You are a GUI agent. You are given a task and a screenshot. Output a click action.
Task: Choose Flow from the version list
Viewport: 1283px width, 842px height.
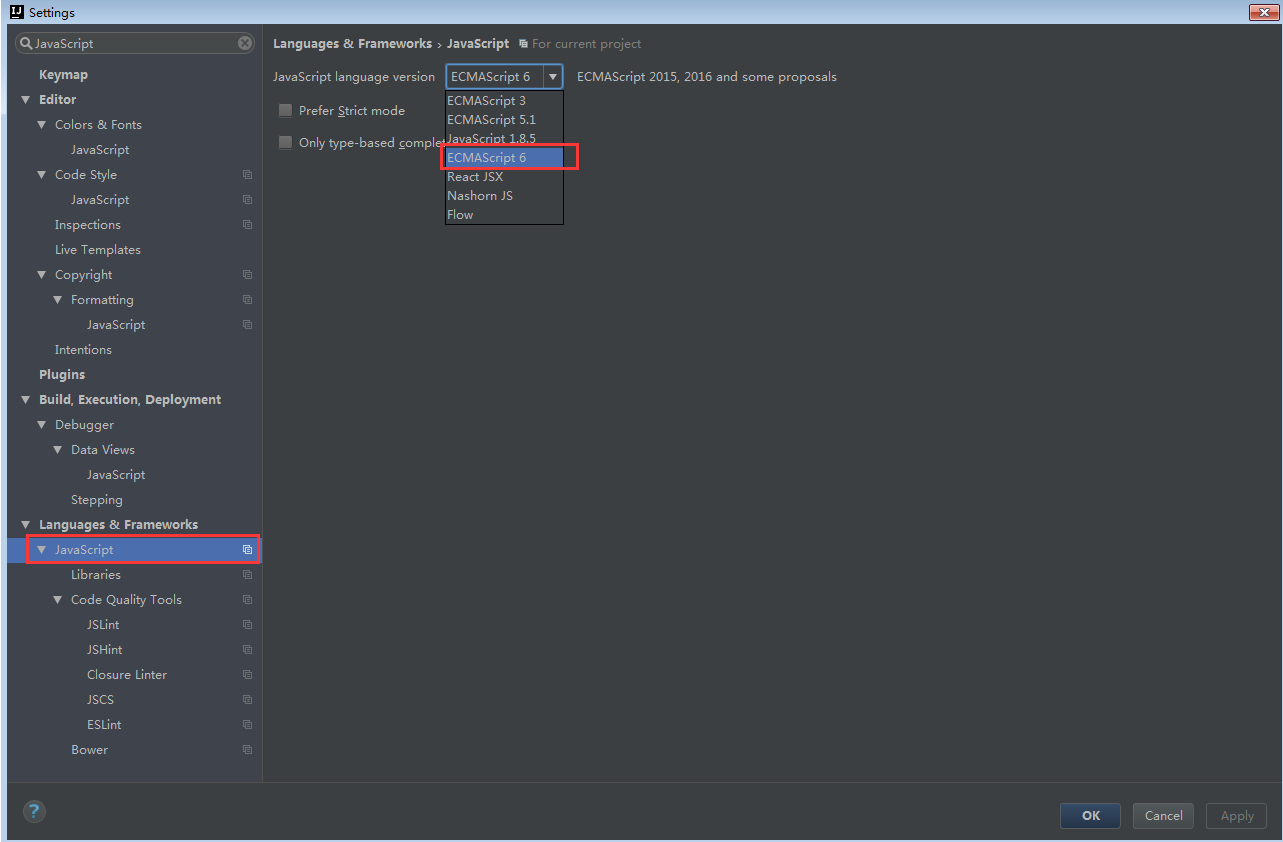pos(504,215)
